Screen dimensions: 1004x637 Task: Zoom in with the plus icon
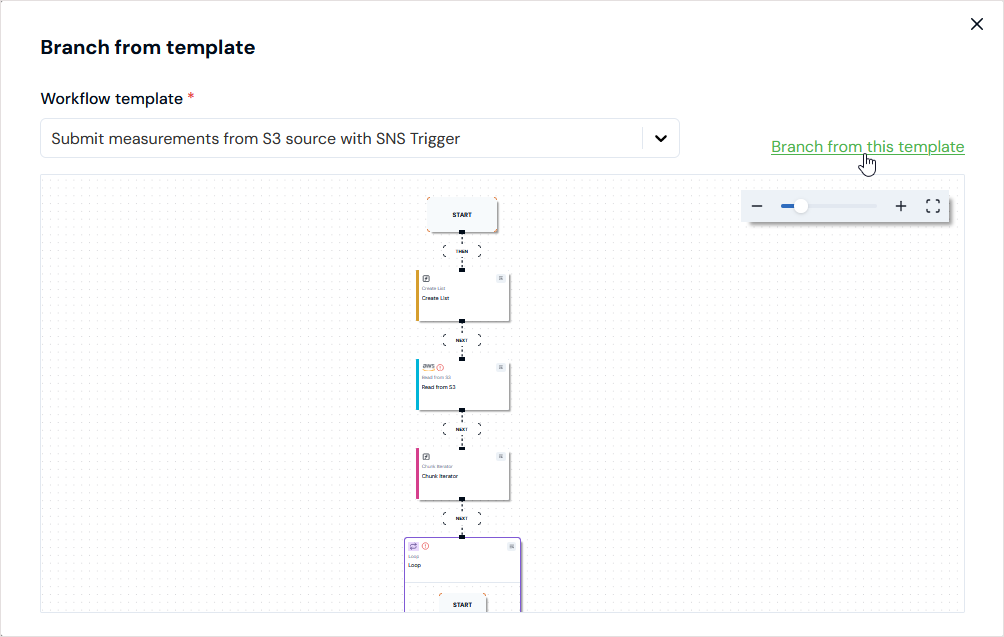[901, 206]
